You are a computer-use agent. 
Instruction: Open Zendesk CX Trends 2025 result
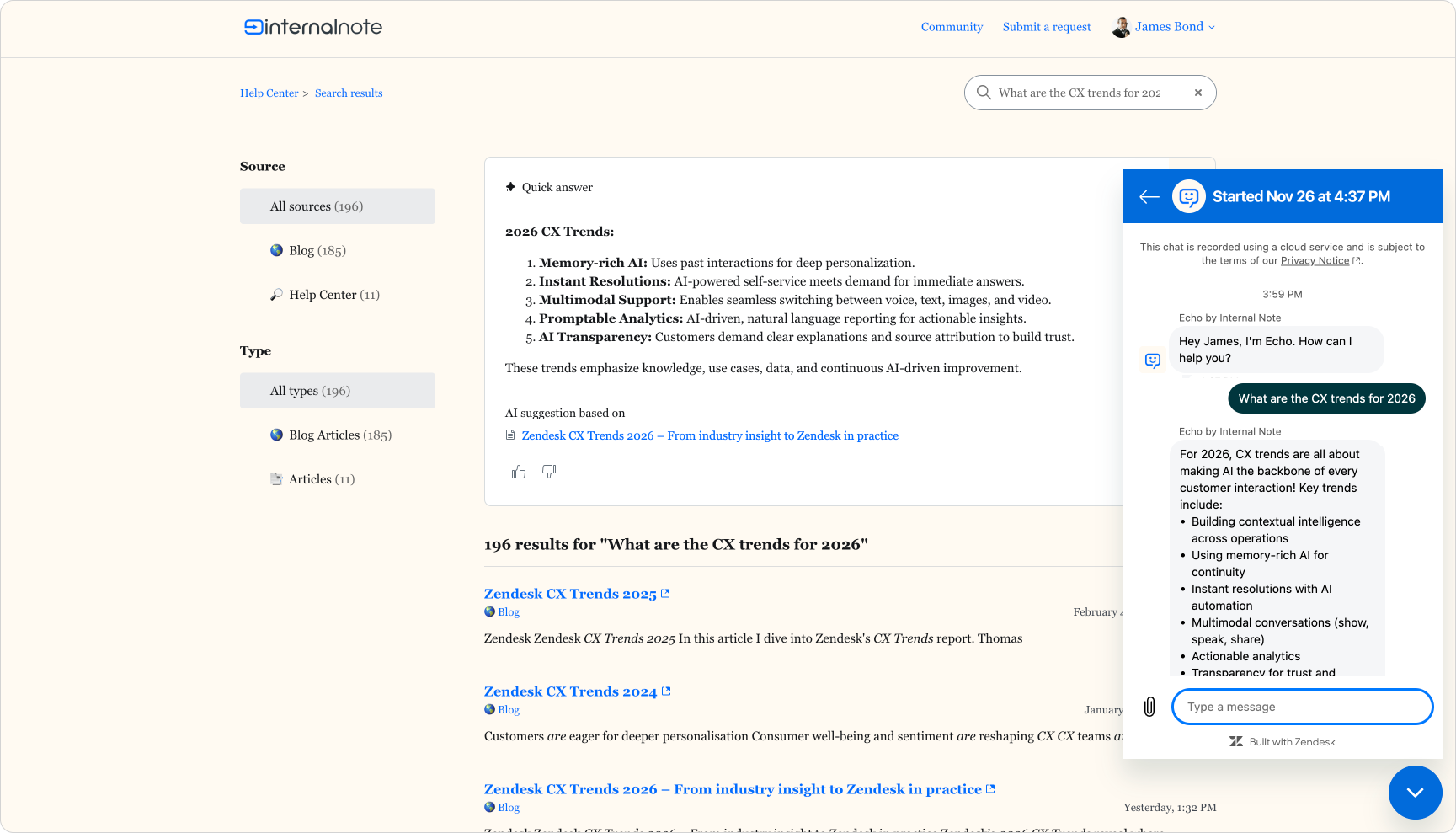[570, 594]
